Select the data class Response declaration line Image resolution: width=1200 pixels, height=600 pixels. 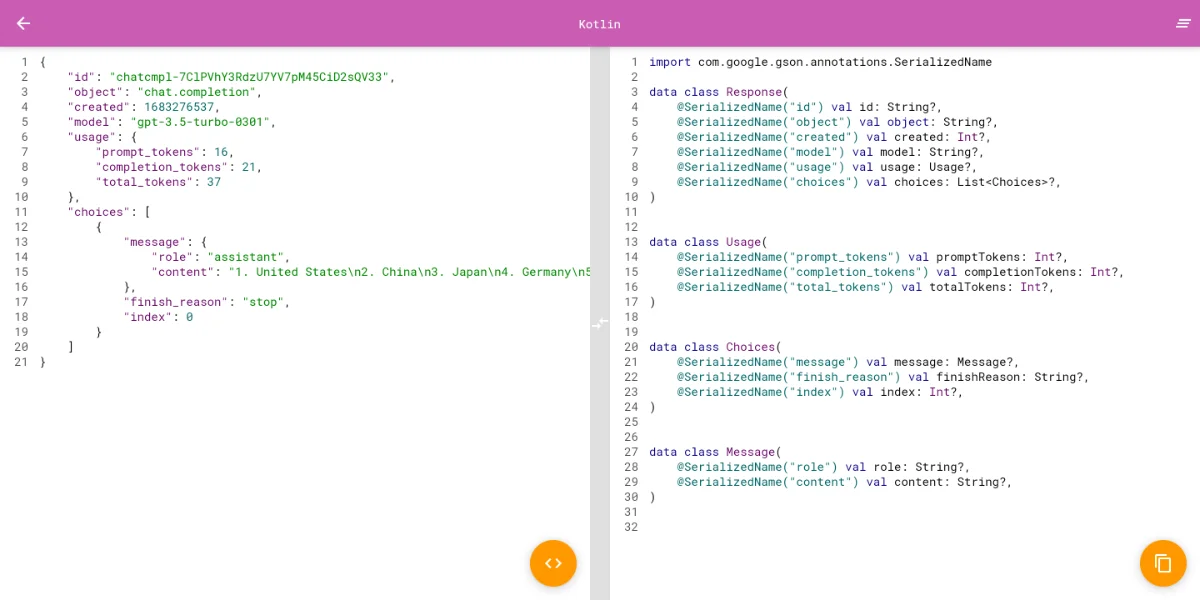pyautogui.click(x=720, y=91)
